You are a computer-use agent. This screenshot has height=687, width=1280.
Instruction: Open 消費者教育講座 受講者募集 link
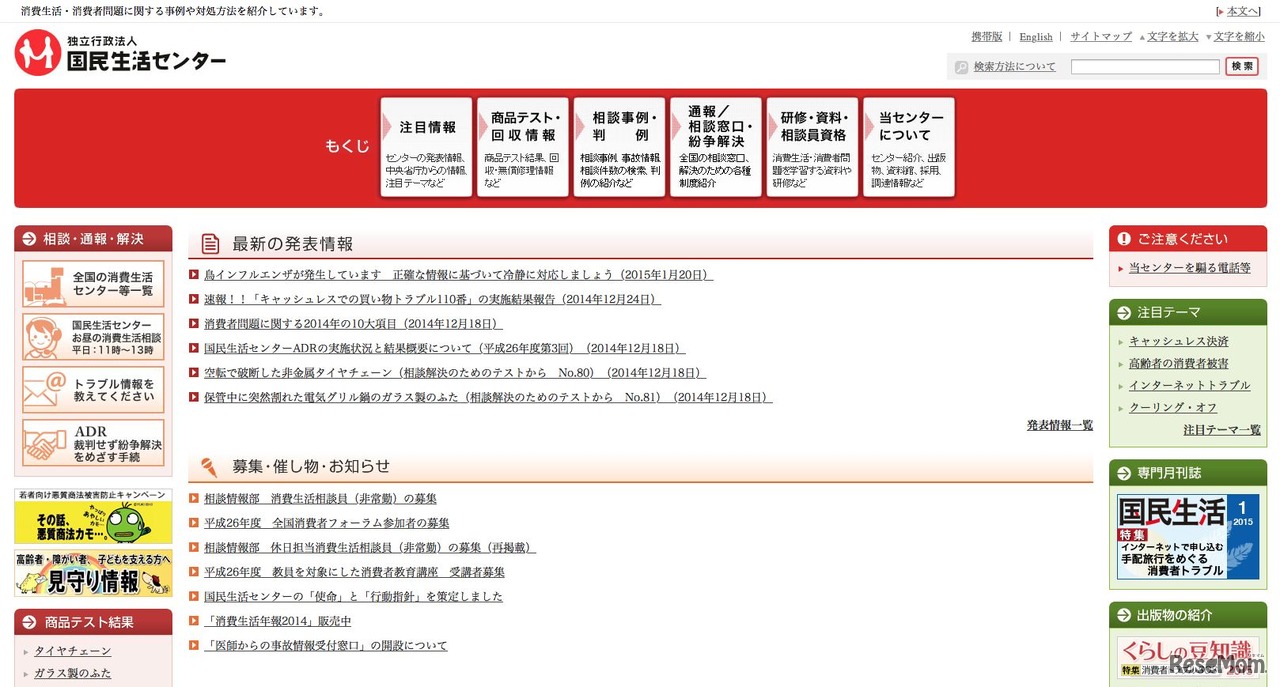click(354, 572)
